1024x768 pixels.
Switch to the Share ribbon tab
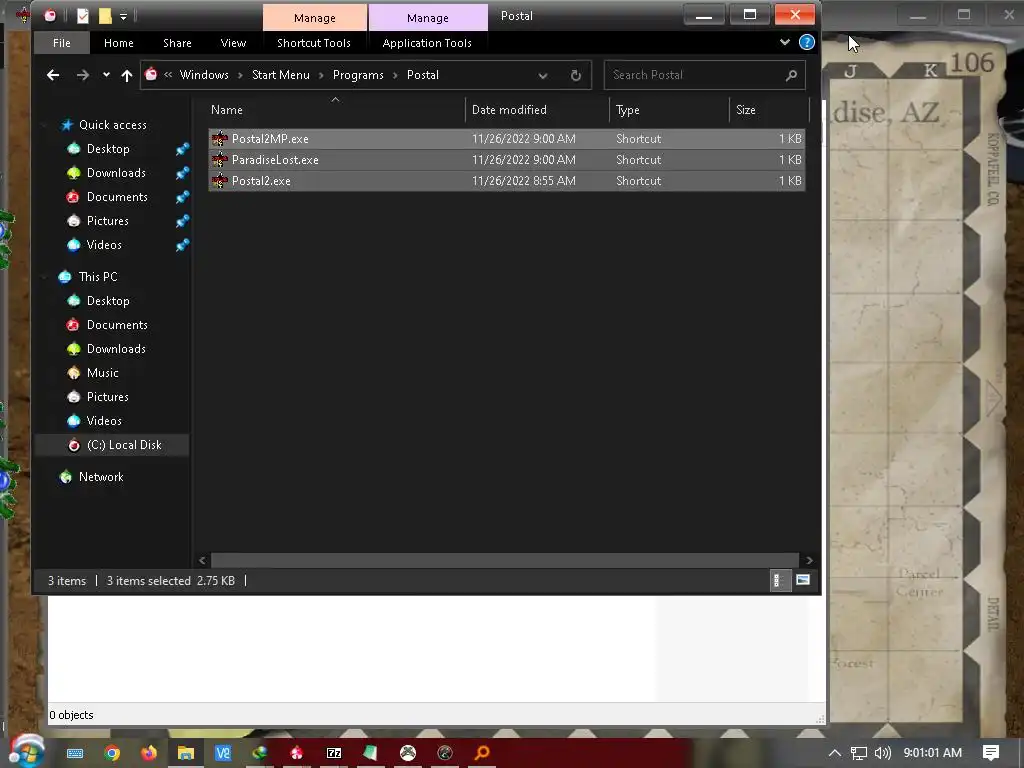tap(177, 43)
